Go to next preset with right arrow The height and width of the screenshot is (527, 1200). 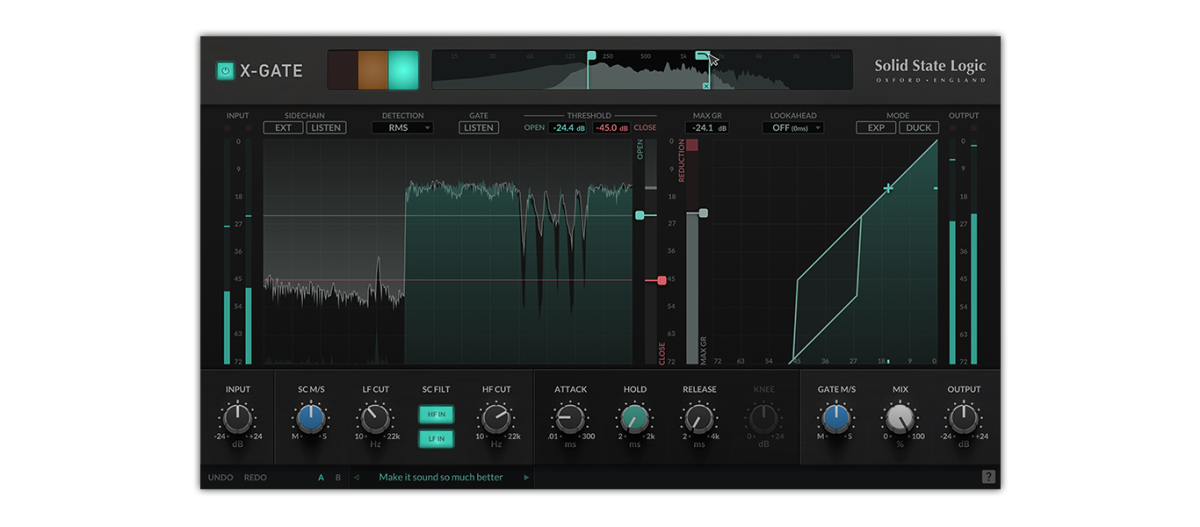pos(526,477)
